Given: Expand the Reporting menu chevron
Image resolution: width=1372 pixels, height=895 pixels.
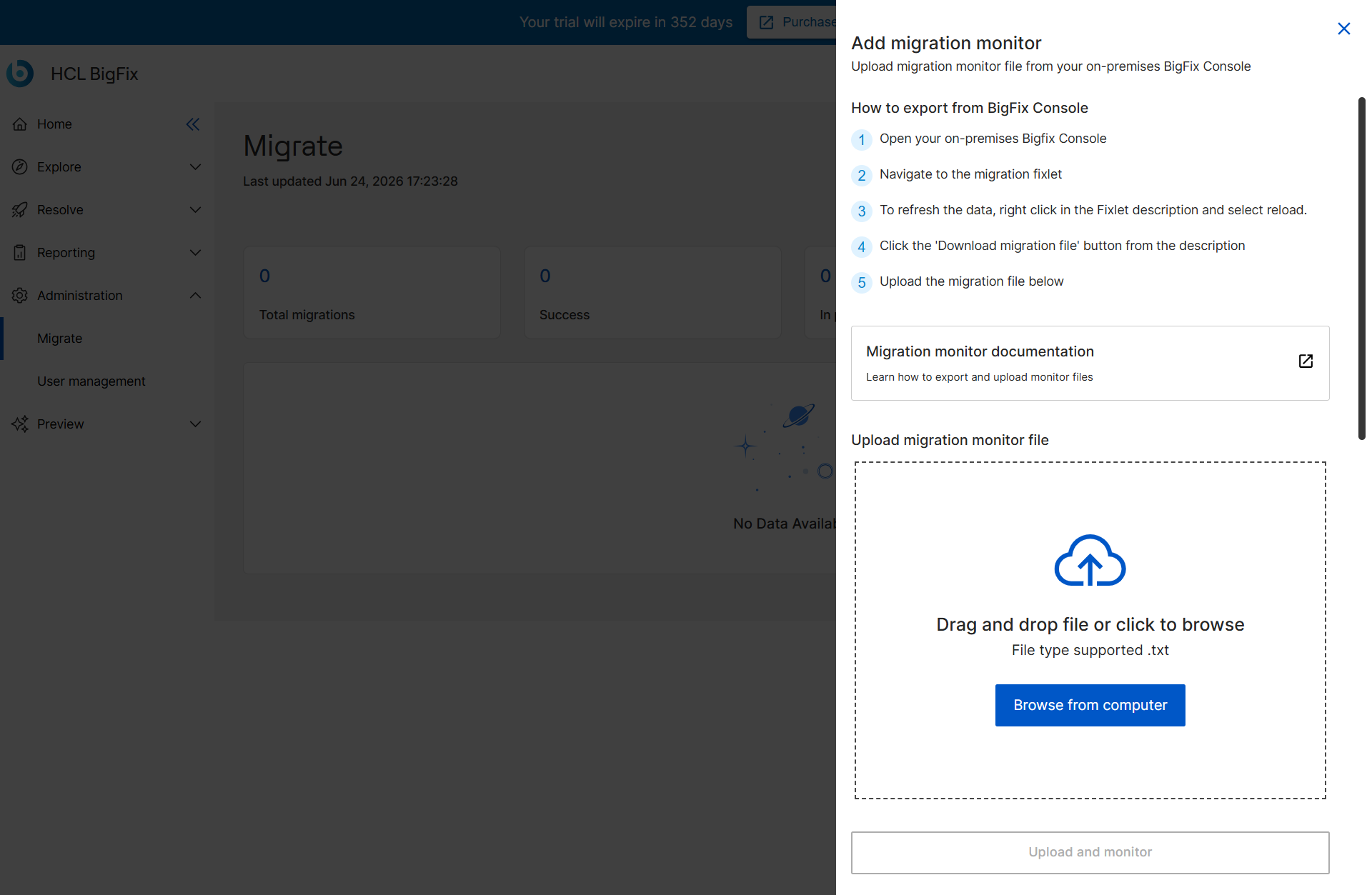Looking at the screenshot, I should [x=195, y=253].
